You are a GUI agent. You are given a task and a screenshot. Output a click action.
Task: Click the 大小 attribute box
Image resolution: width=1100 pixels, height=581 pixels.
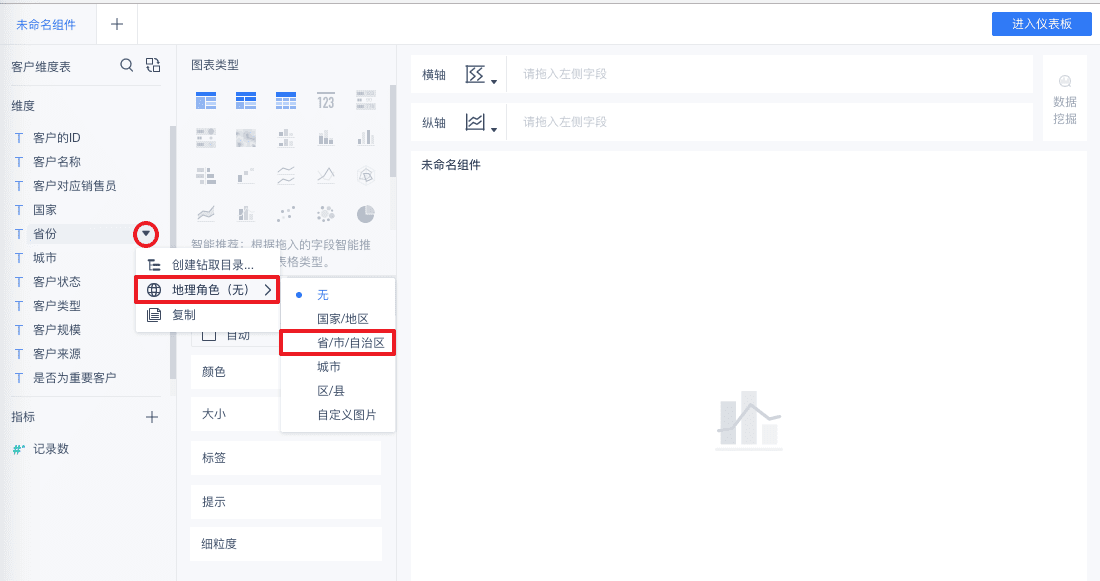236,414
